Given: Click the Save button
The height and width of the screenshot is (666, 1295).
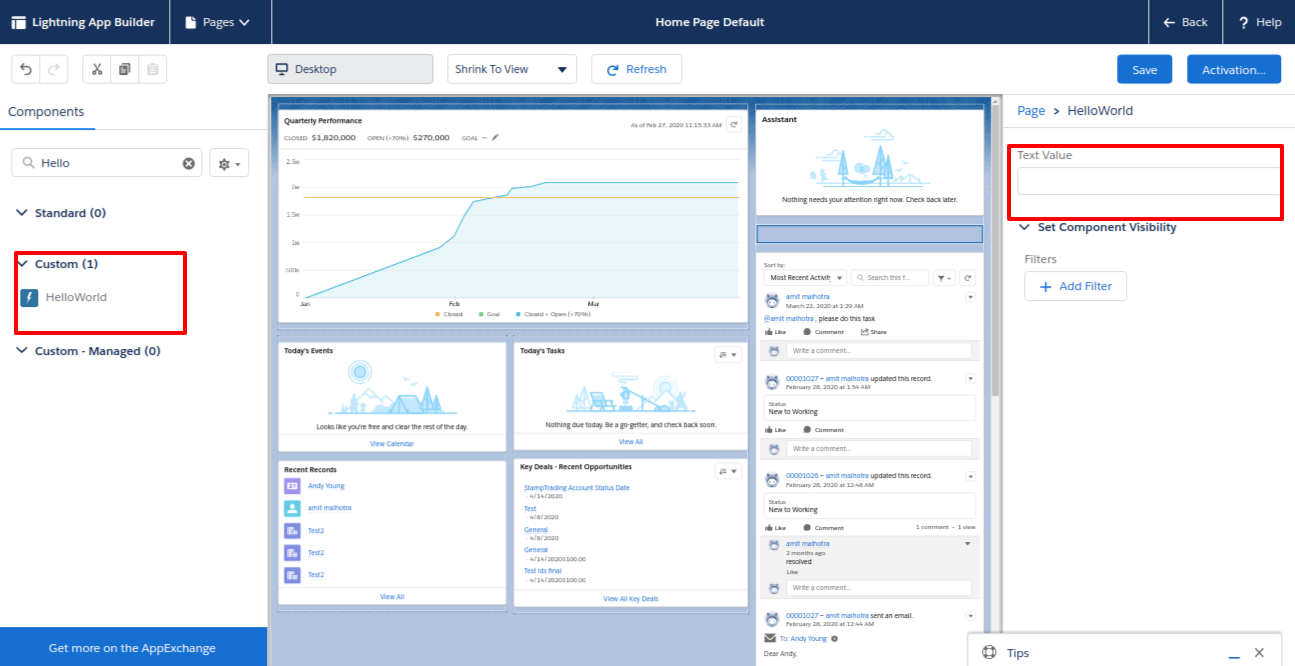Looking at the screenshot, I should [1144, 69].
